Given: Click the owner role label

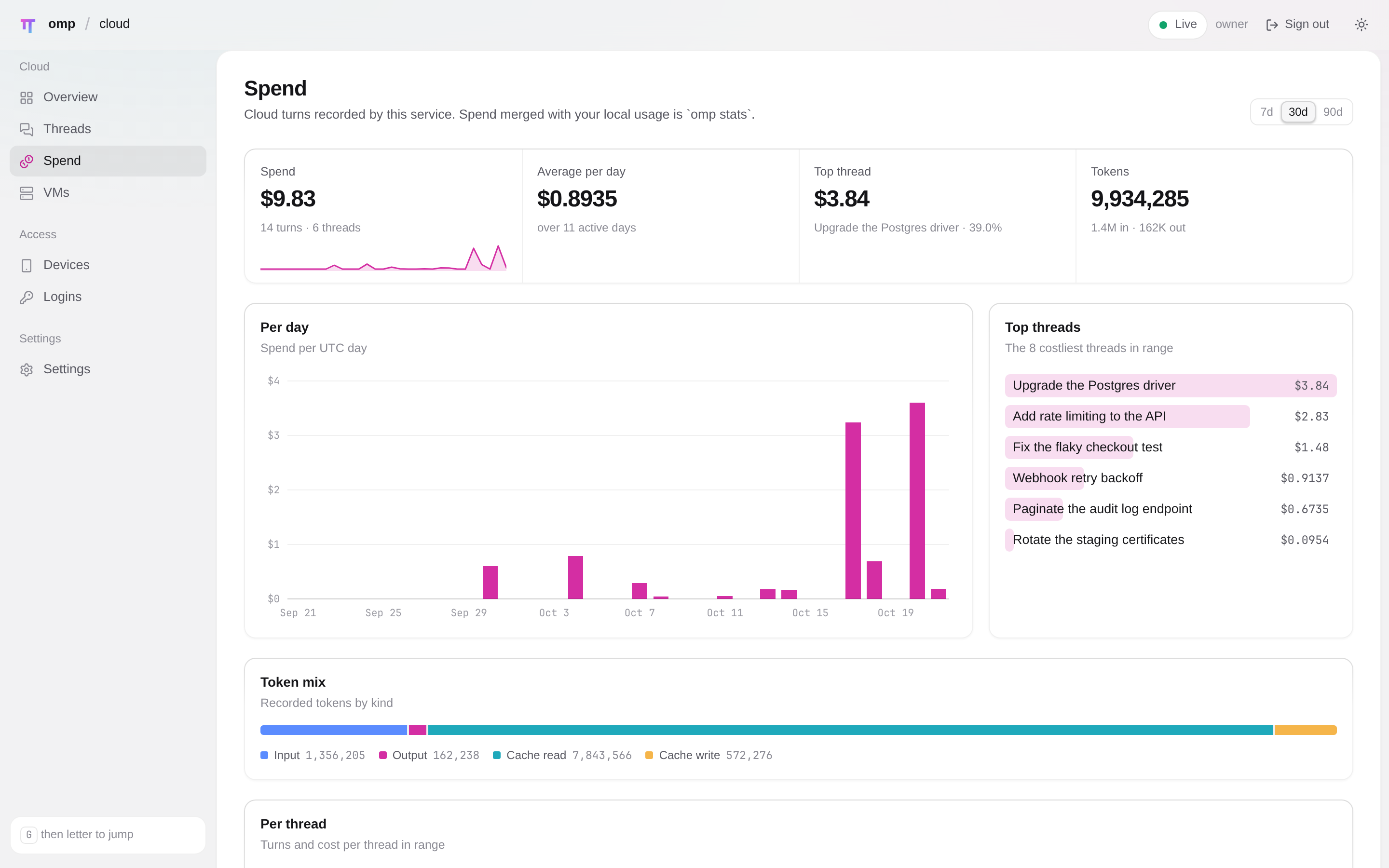Looking at the screenshot, I should click(1232, 24).
